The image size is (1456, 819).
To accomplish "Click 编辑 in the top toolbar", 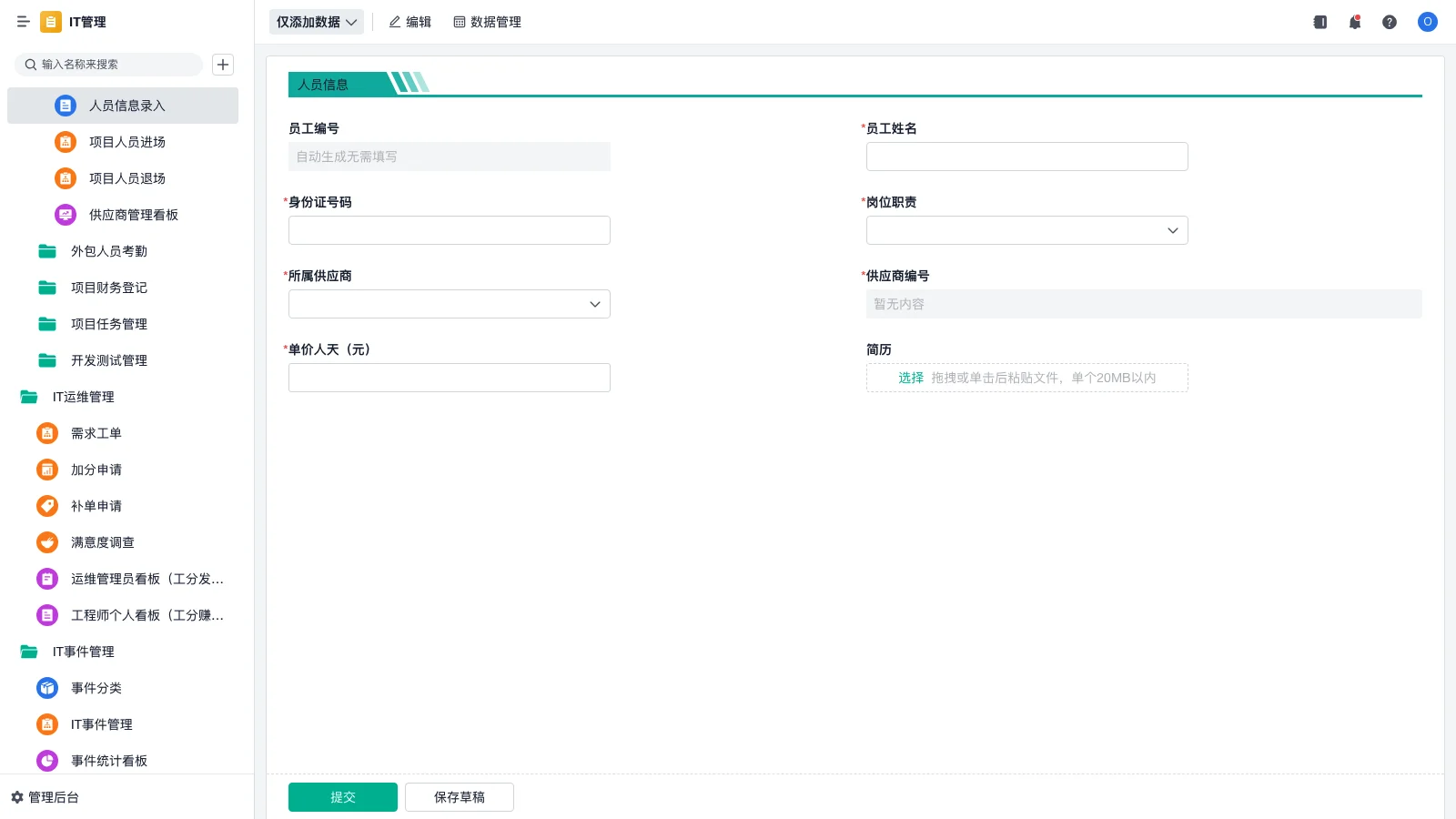I will click(x=410, y=22).
